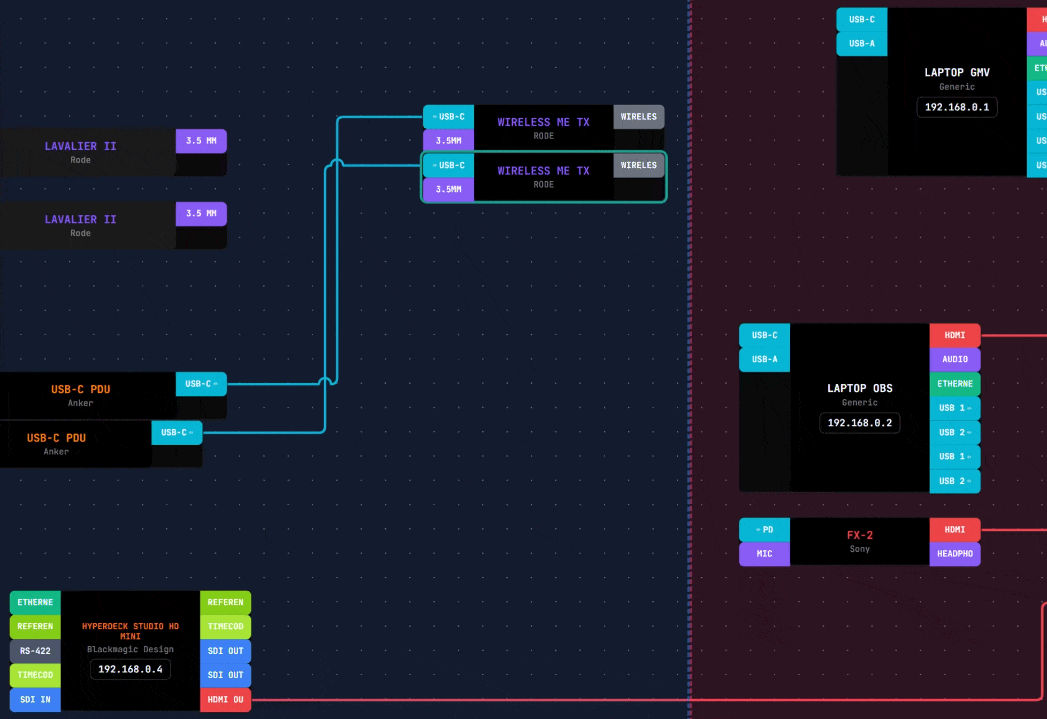This screenshot has width=1047, height=719.
Task: Click 3.5 MM port of upper Lavalier II
Action: click(201, 141)
